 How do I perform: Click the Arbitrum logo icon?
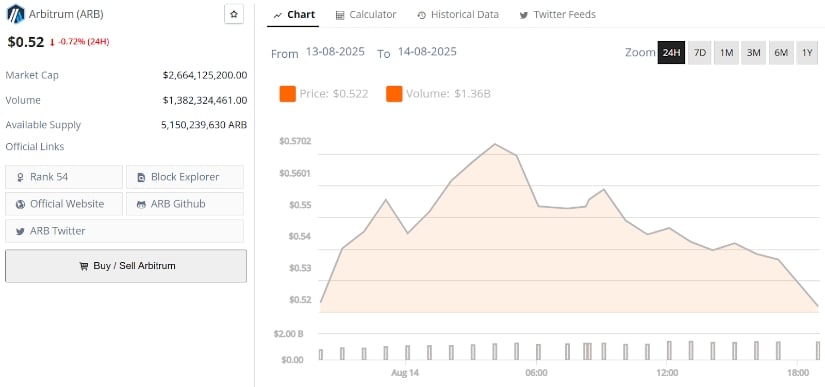15,14
